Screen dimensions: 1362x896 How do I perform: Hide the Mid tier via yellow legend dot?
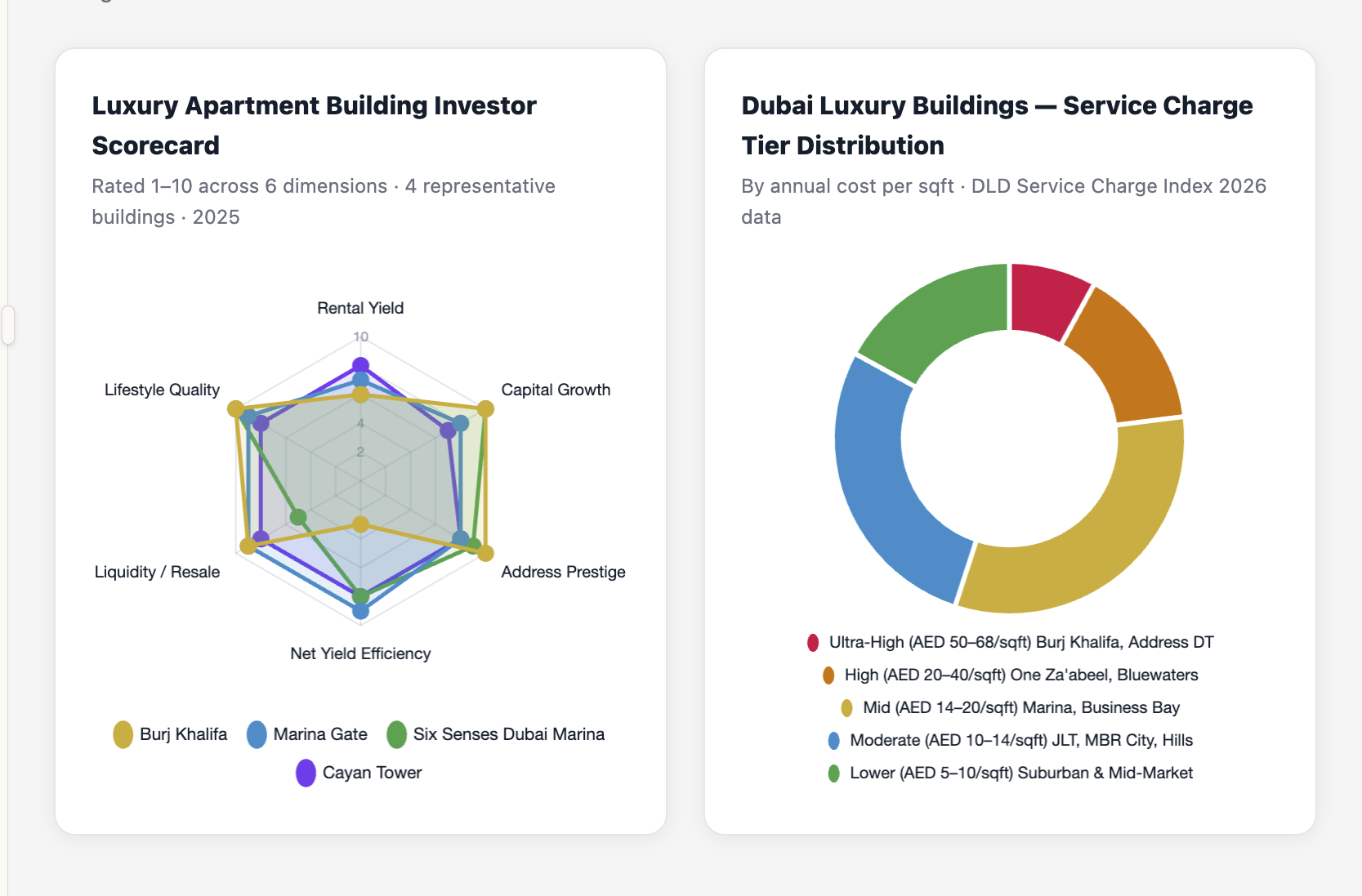tap(846, 708)
